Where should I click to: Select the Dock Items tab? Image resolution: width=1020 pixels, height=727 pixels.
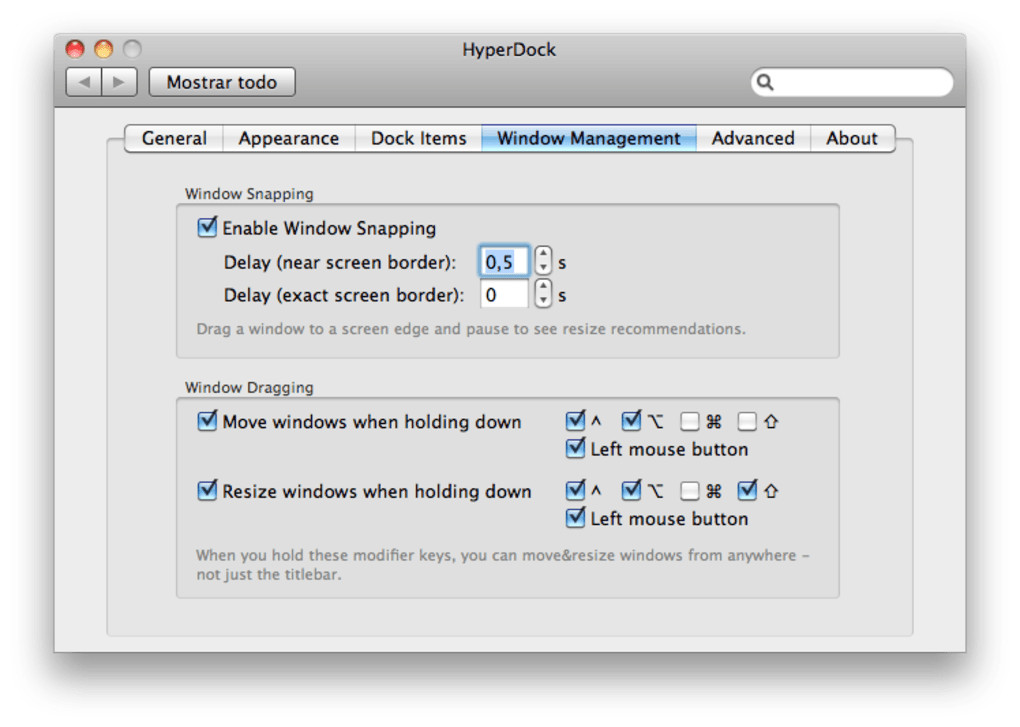pos(418,139)
